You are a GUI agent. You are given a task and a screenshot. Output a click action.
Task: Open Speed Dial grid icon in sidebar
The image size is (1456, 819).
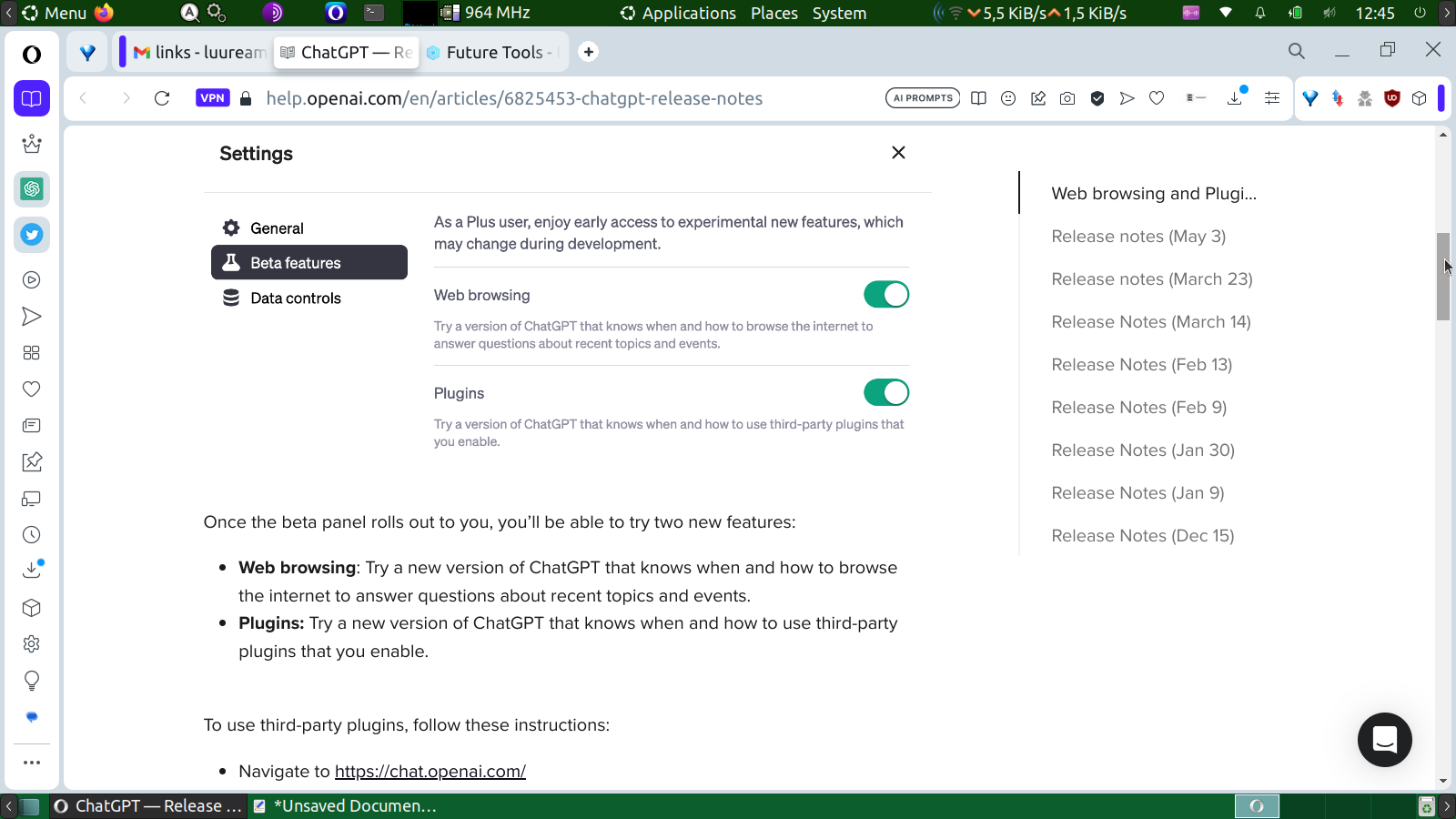click(x=32, y=353)
